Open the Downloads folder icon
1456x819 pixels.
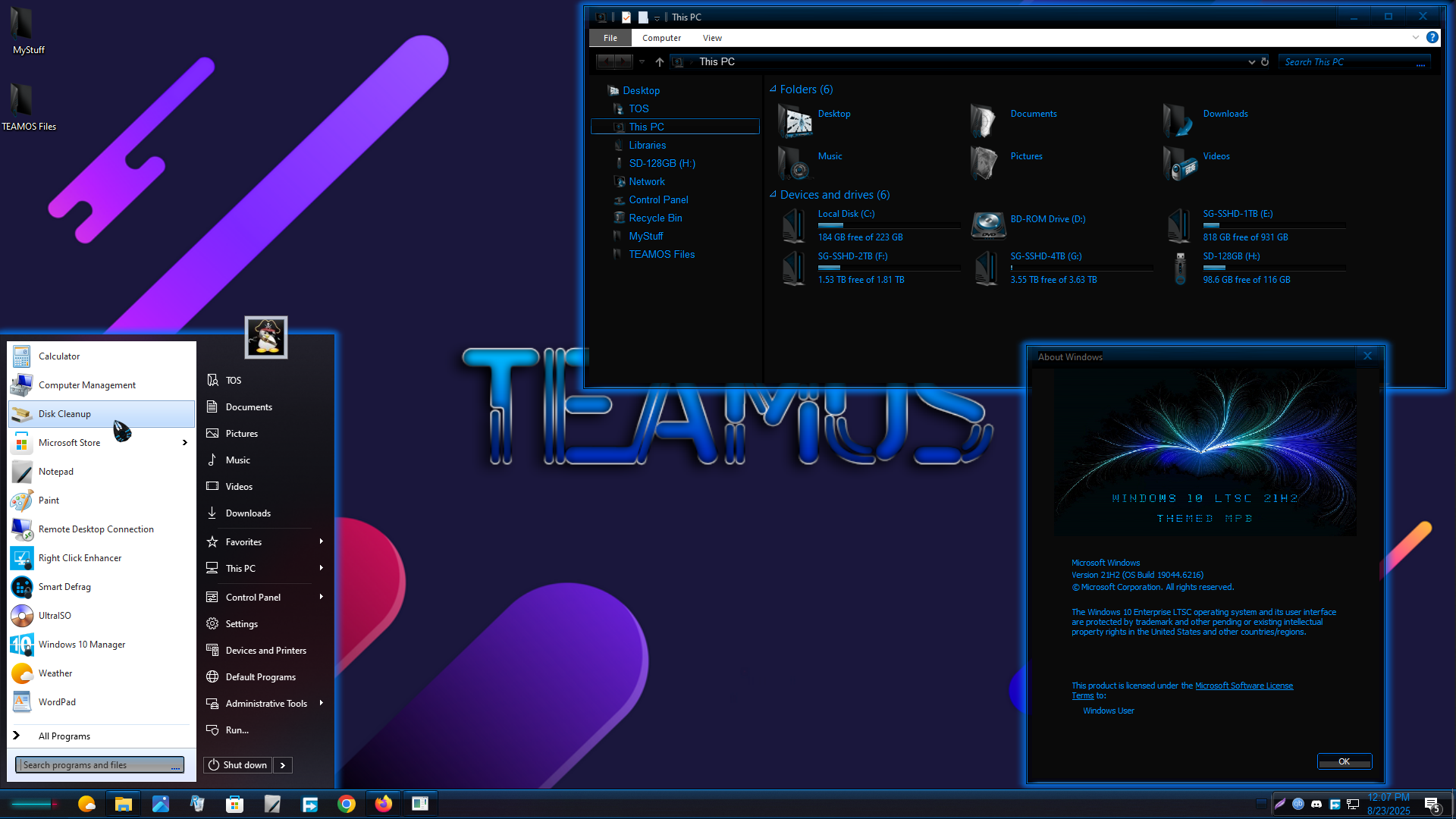tap(1178, 121)
